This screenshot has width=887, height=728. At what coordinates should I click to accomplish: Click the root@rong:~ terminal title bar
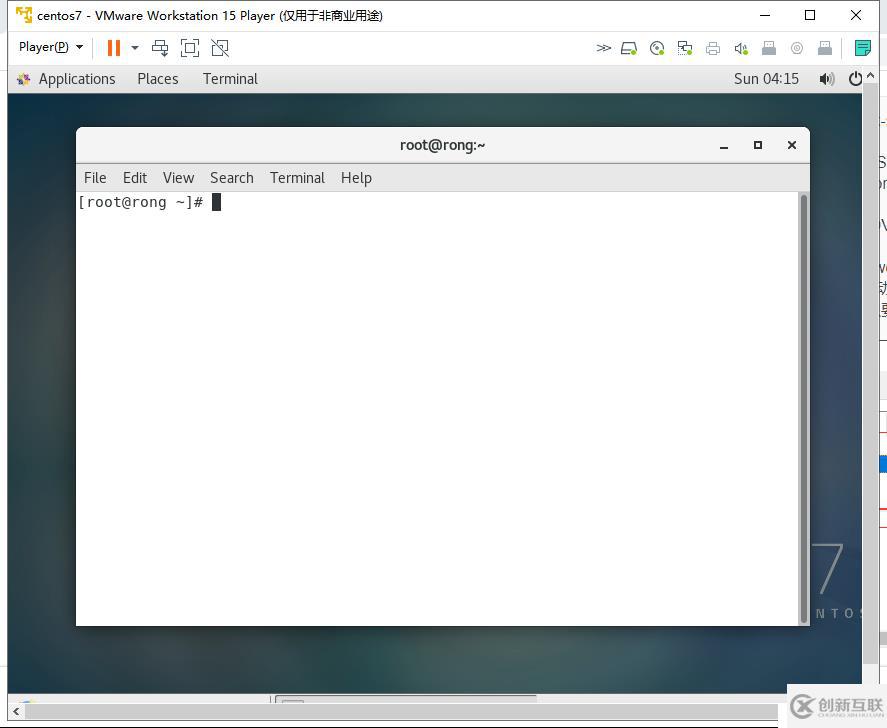tap(442, 145)
